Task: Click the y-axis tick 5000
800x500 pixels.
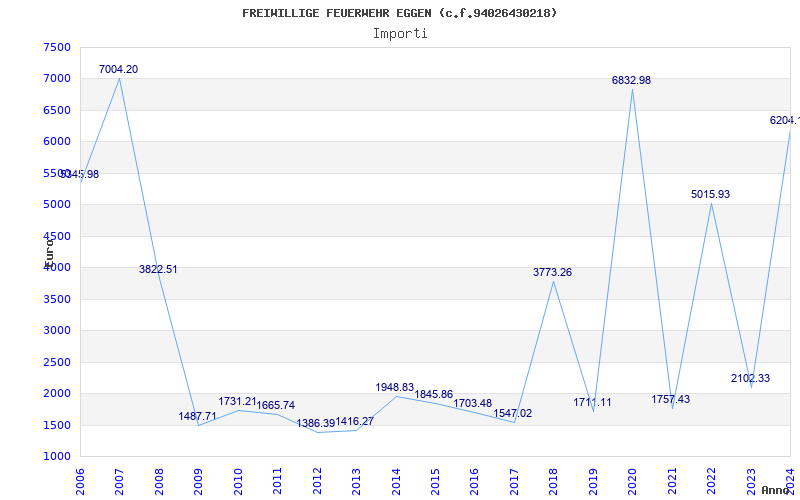Action: click(x=57, y=205)
